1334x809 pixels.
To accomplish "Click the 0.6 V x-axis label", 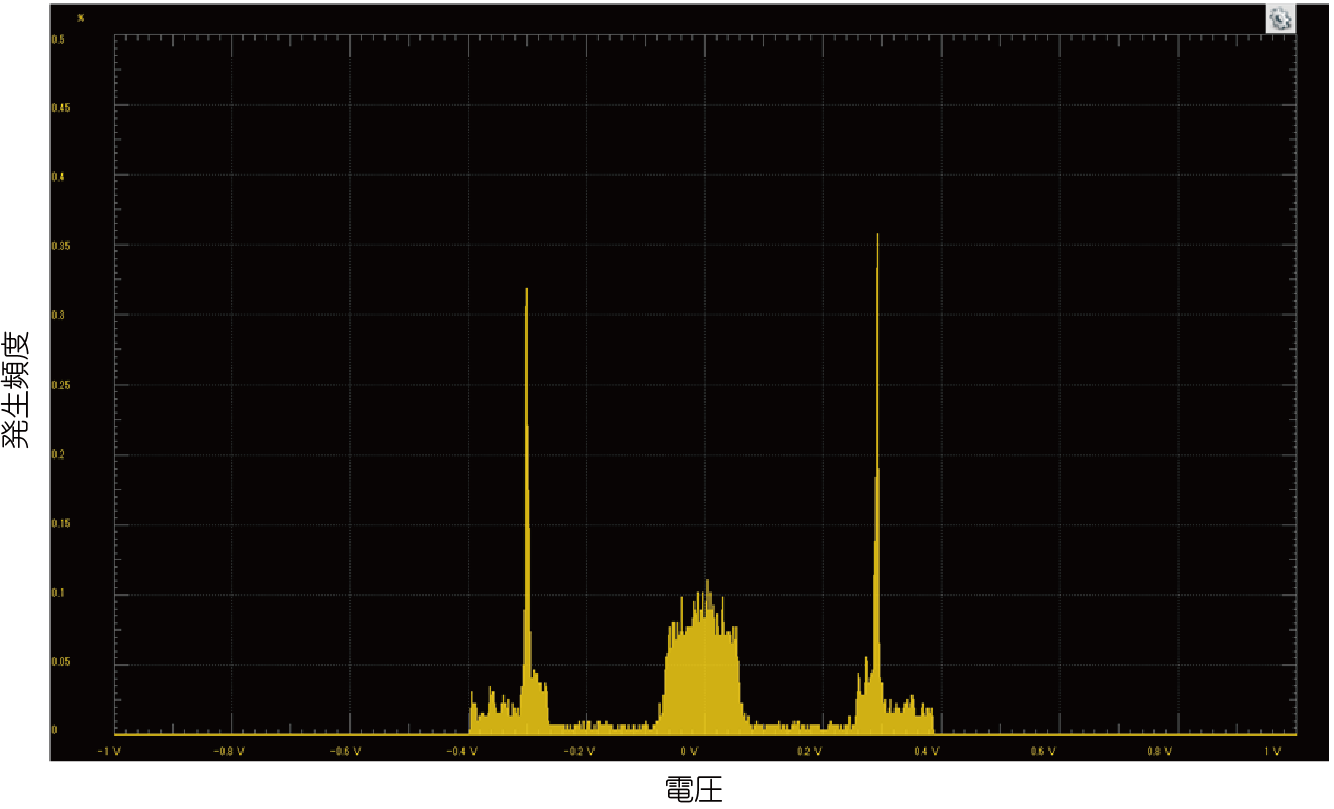I will [1043, 750].
